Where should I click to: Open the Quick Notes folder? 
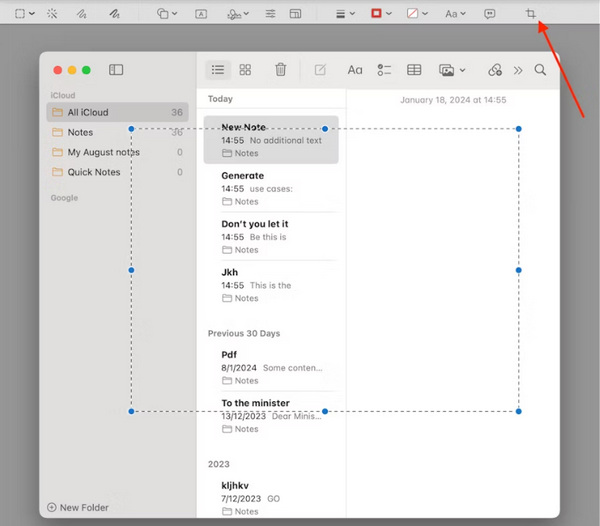point(117,172)
